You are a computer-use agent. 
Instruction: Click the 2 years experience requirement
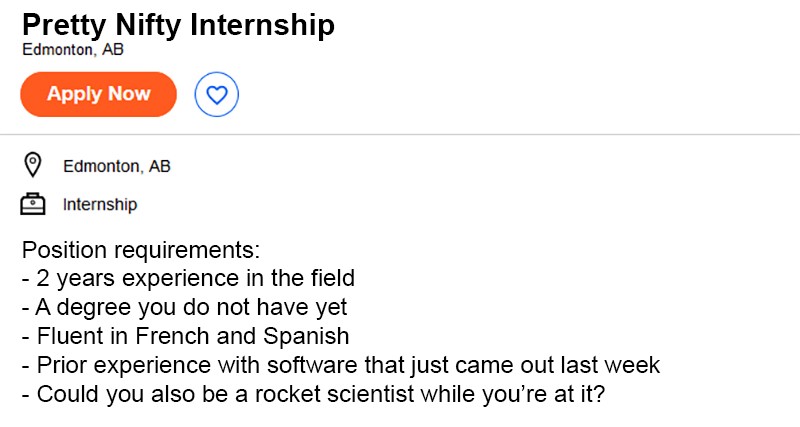[x=188, y=279]
